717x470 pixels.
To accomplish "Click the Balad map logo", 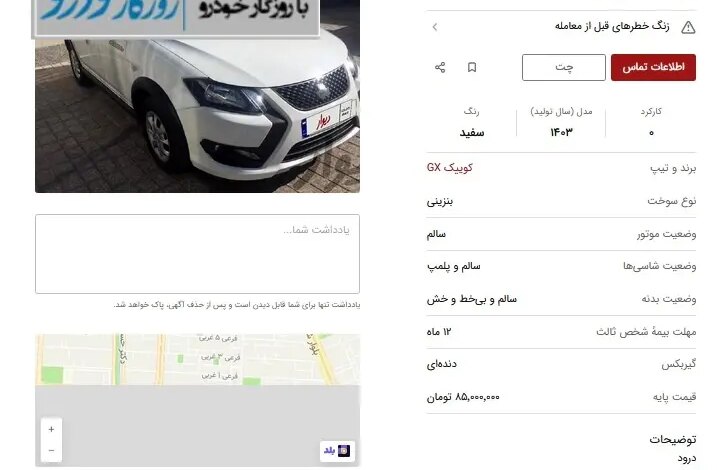I will [337, 451].
